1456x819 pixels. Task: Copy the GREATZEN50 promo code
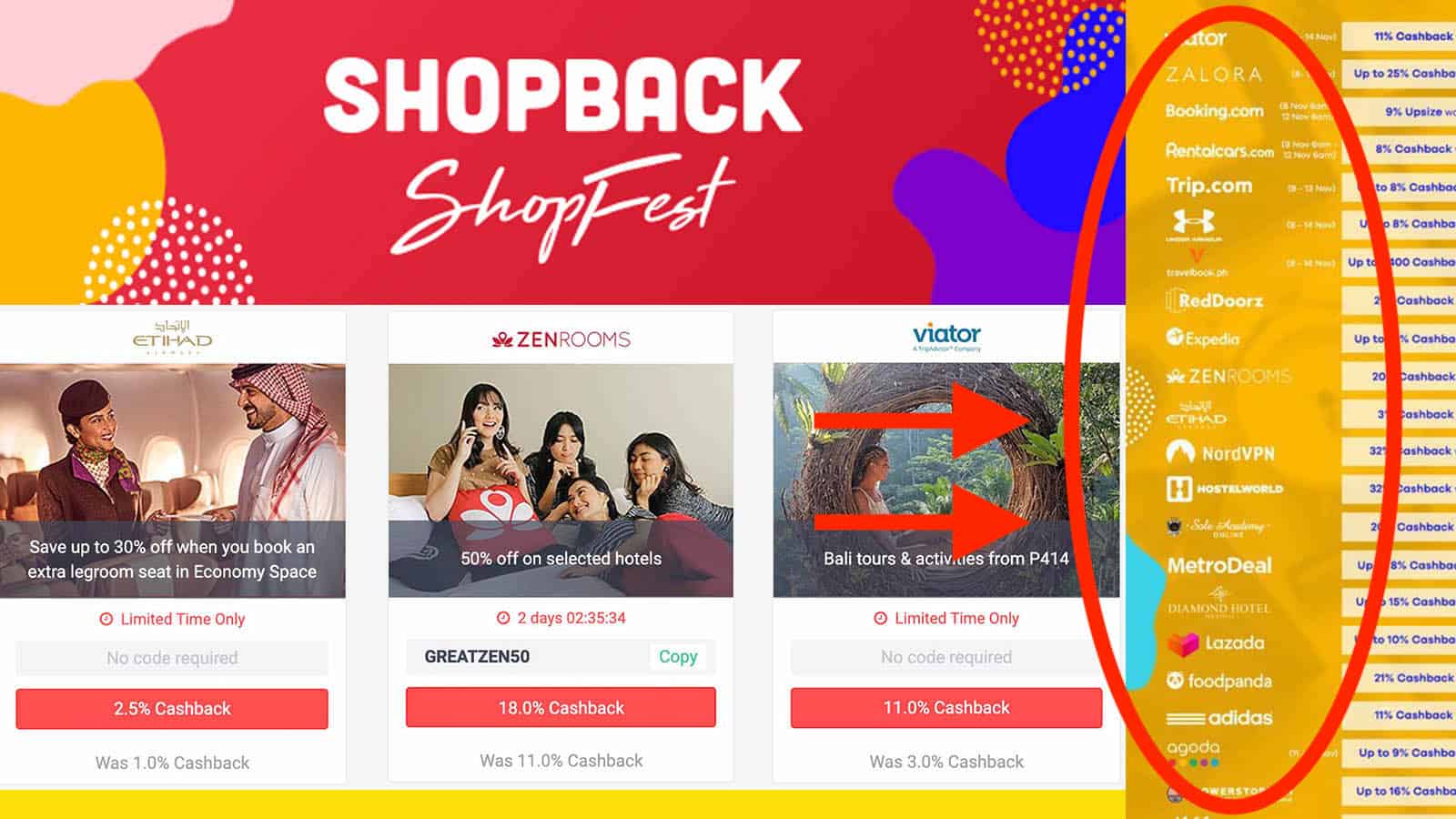coord(678,656)
